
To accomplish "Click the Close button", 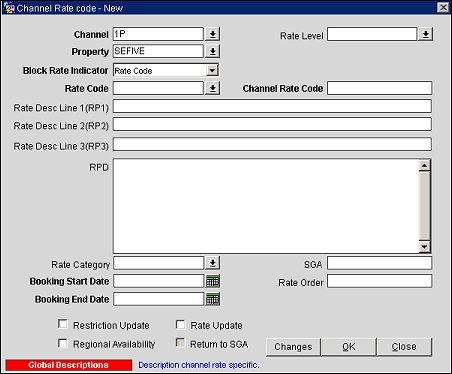I will 404,347.
